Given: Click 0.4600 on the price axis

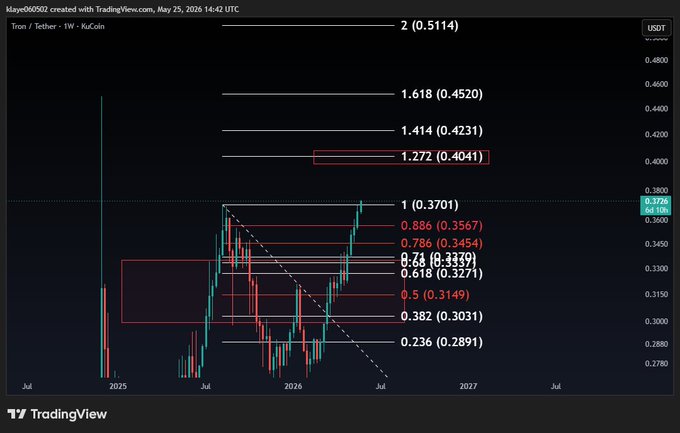Looking at the screenshot, I should (x=656, y=84).
